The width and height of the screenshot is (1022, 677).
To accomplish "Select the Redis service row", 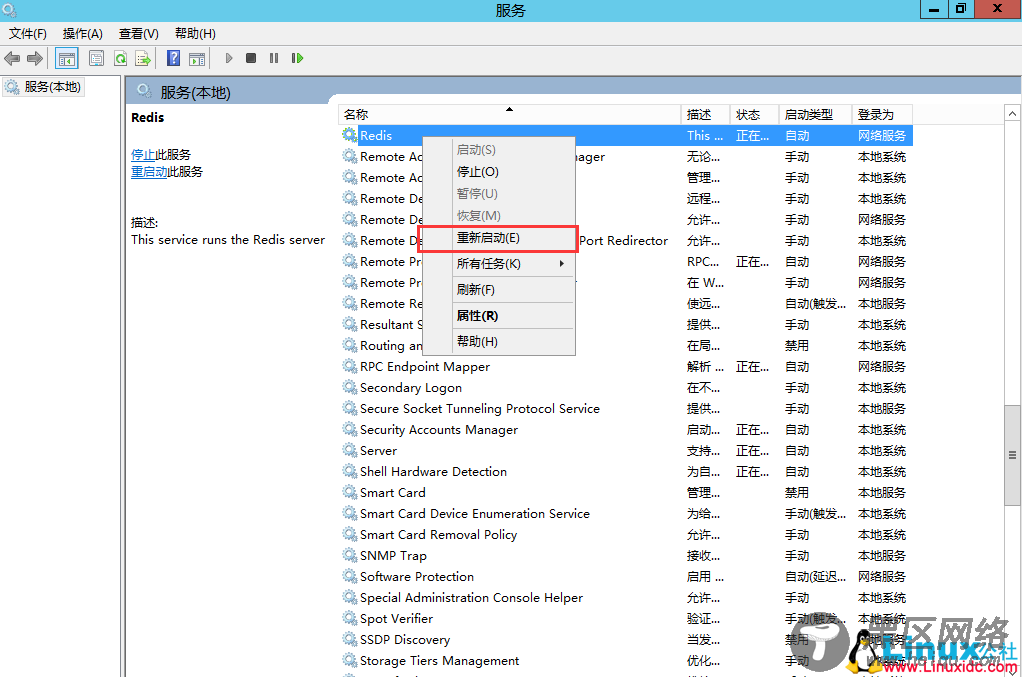I will tap(626, 136).
